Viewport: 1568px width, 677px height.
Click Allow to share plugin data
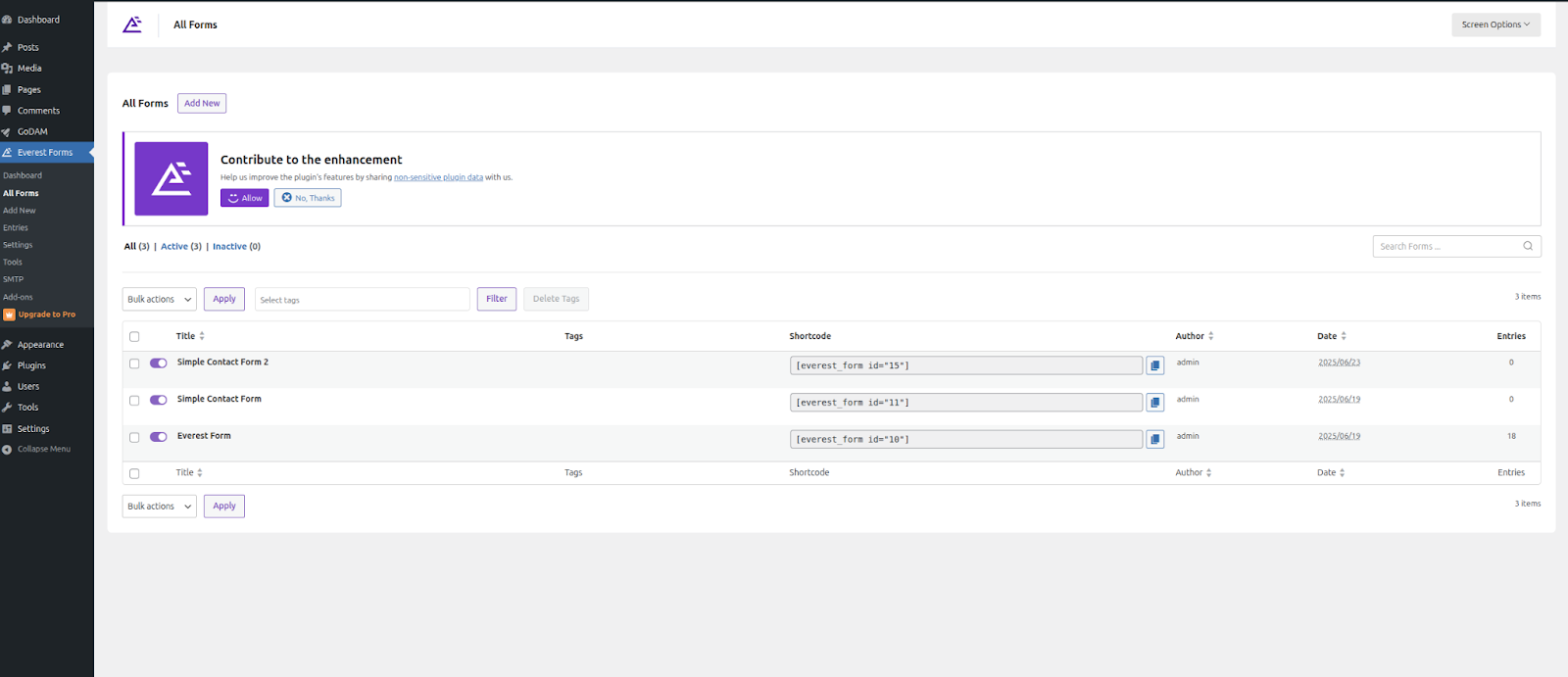(x=245, y=198)
